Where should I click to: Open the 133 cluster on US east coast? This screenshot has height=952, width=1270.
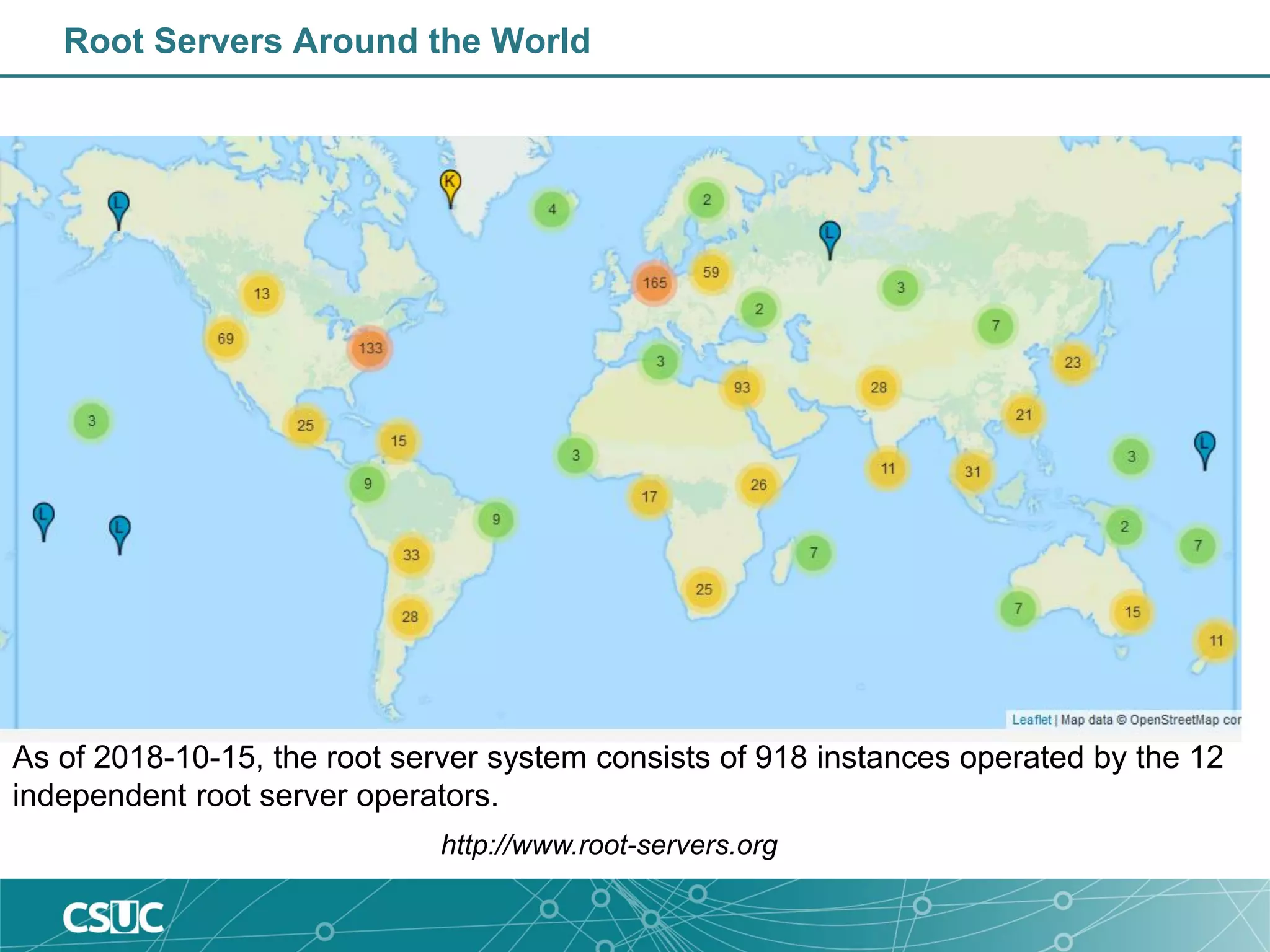(370, 348)
